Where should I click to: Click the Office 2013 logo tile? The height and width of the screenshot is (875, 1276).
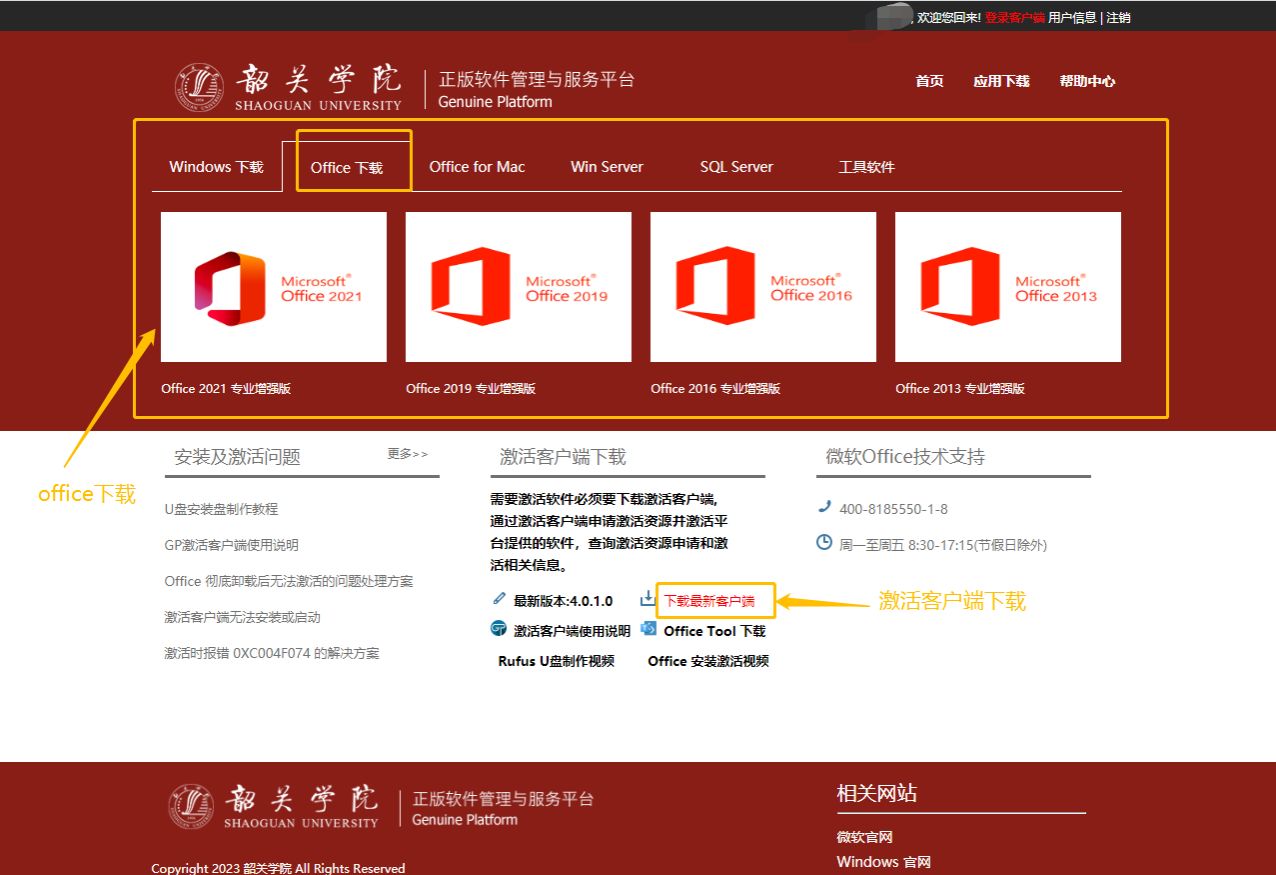pos(1007,287)
